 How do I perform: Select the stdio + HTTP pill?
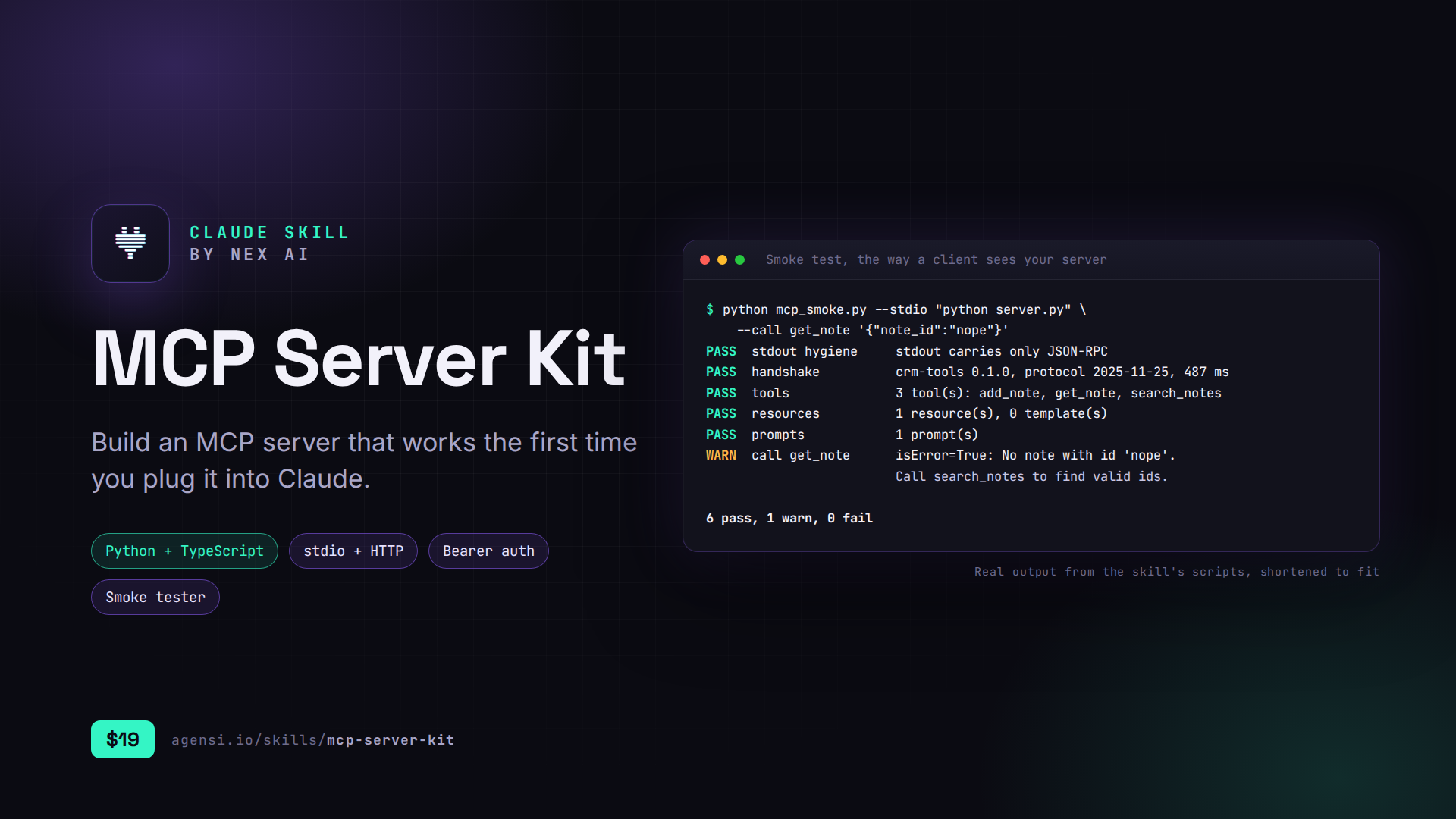(353, 551)
